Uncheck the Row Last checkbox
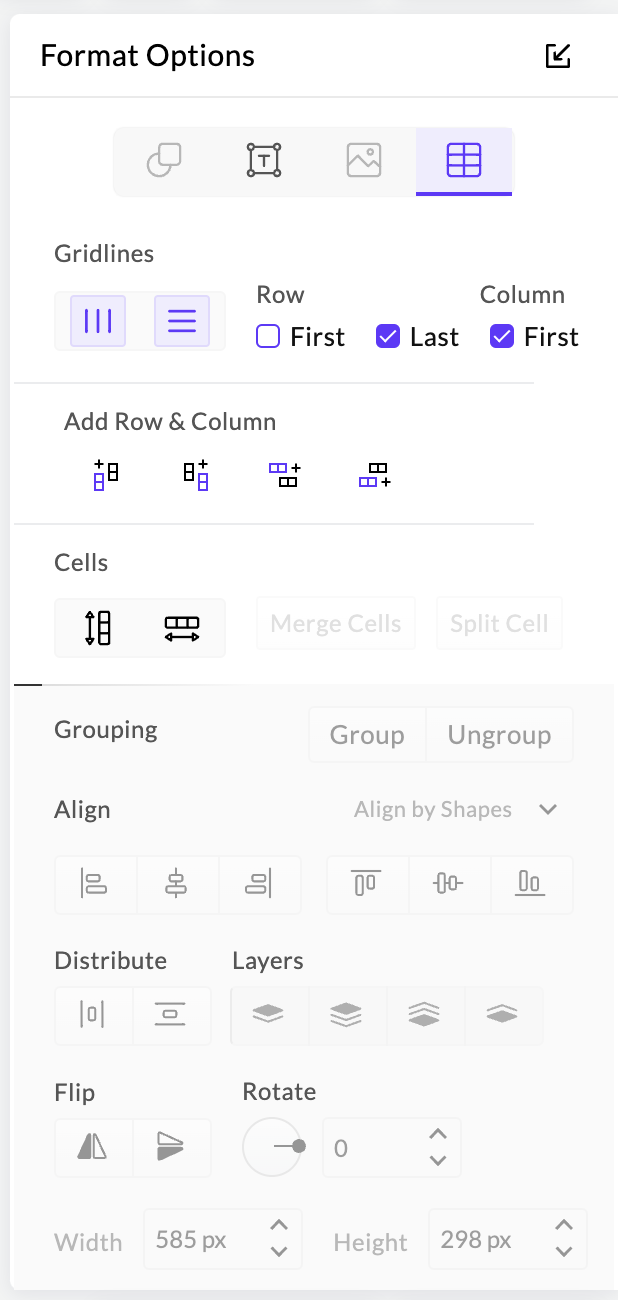618x1300 pixels. pos(388,337)
